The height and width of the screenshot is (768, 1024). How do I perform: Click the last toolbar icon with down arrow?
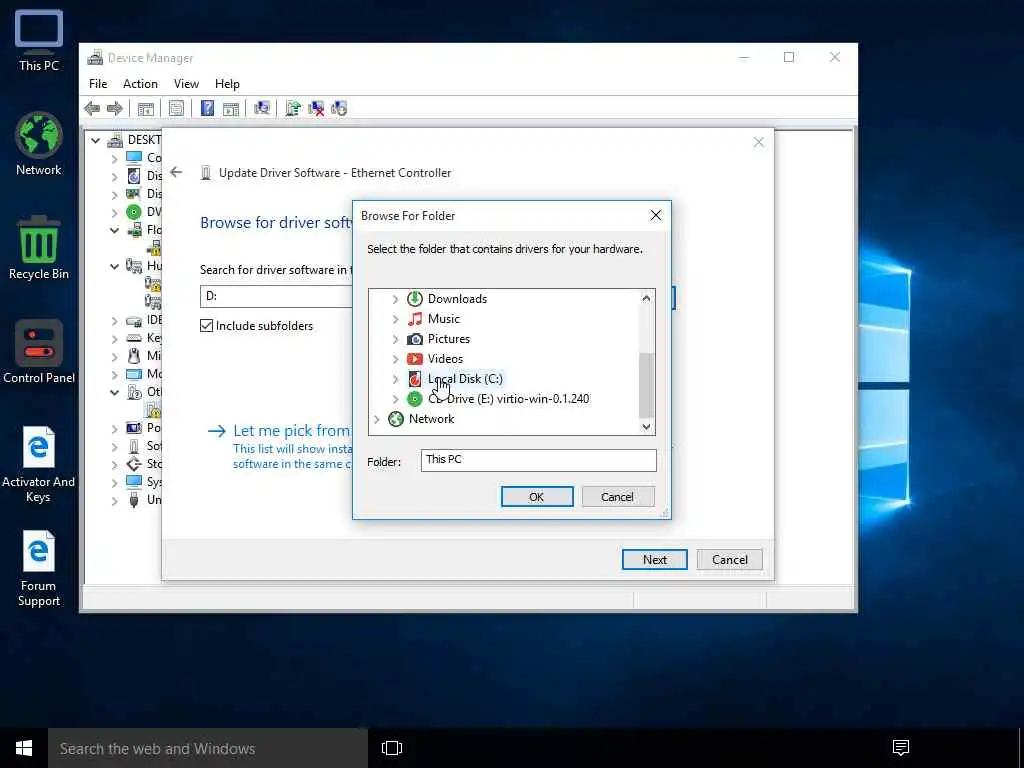tap(339, 108)
